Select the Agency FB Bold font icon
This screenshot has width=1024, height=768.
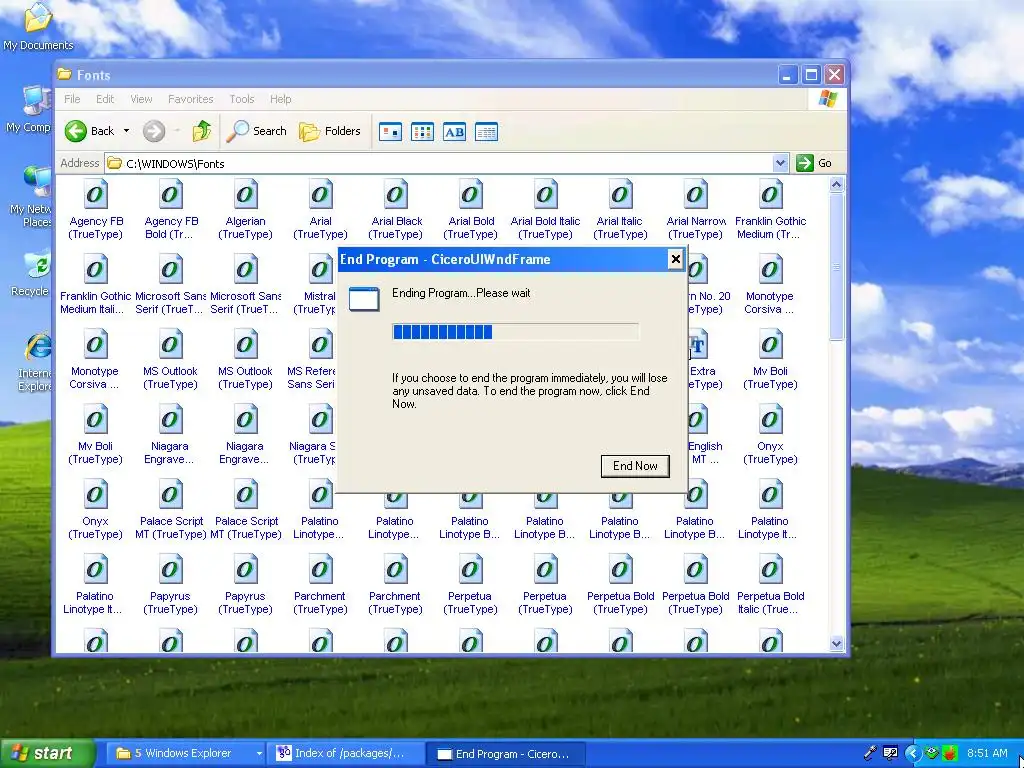point(170,210)
